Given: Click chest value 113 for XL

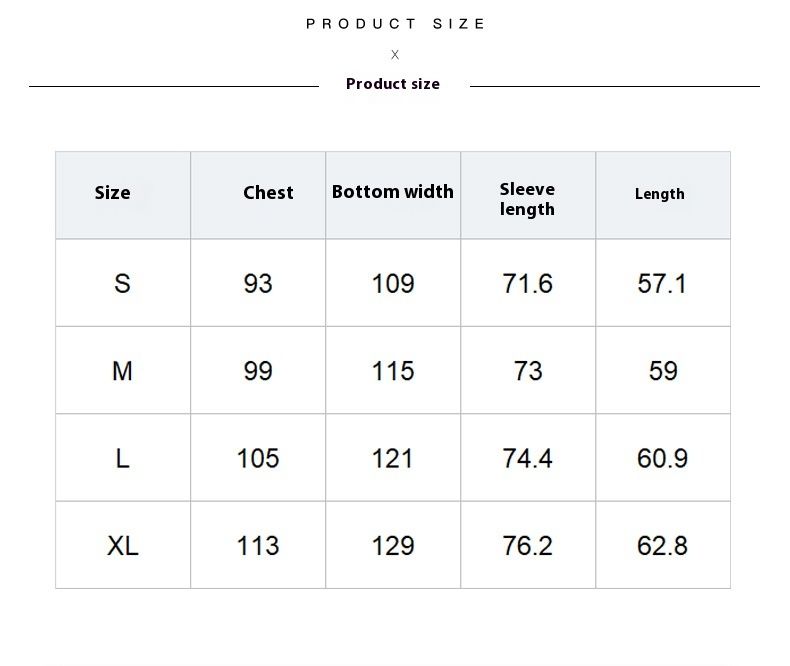Looking at the screenshot, I should pyautogui.click(x=258, y=546).
